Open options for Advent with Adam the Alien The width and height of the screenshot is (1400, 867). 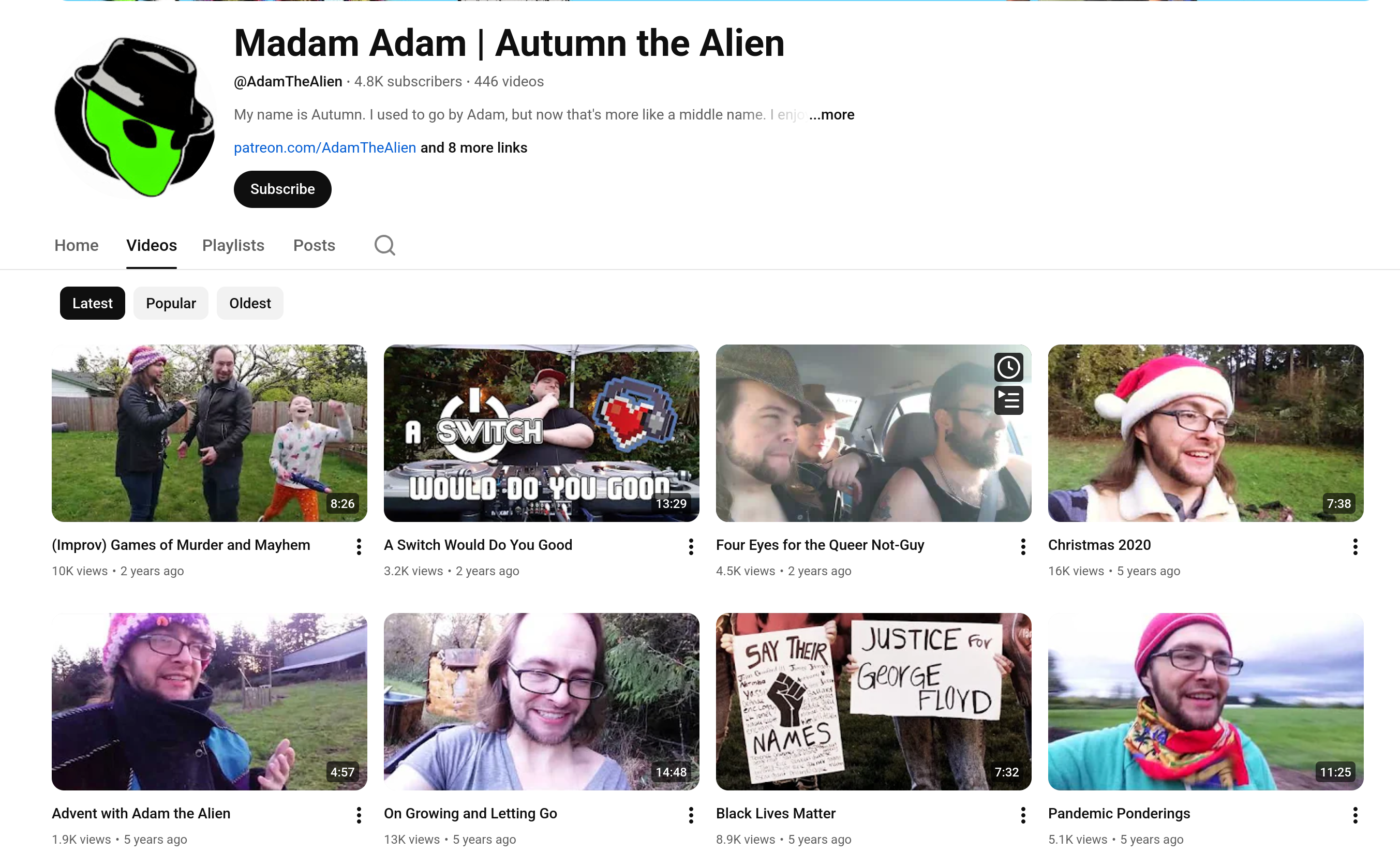[x=359, y=815]
